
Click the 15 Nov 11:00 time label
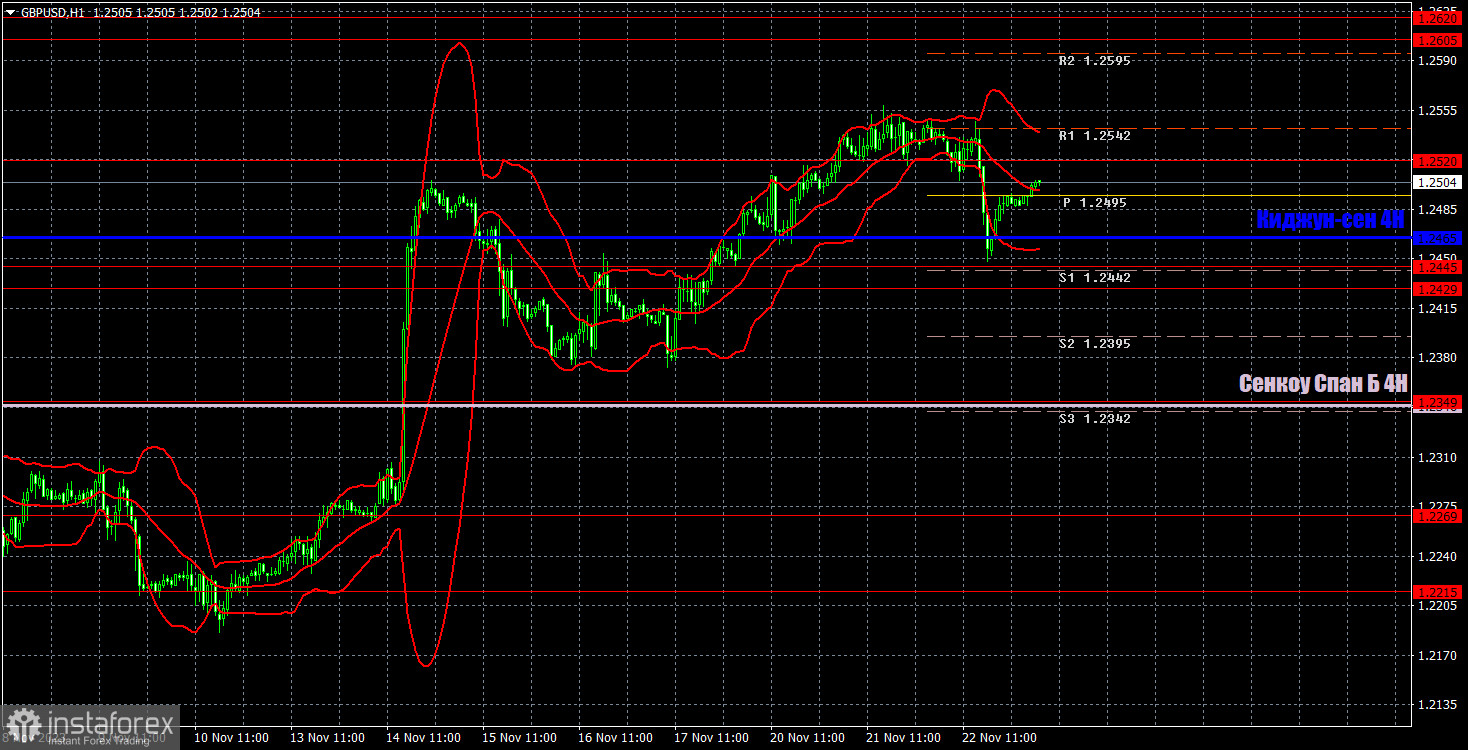coord(518,738)
